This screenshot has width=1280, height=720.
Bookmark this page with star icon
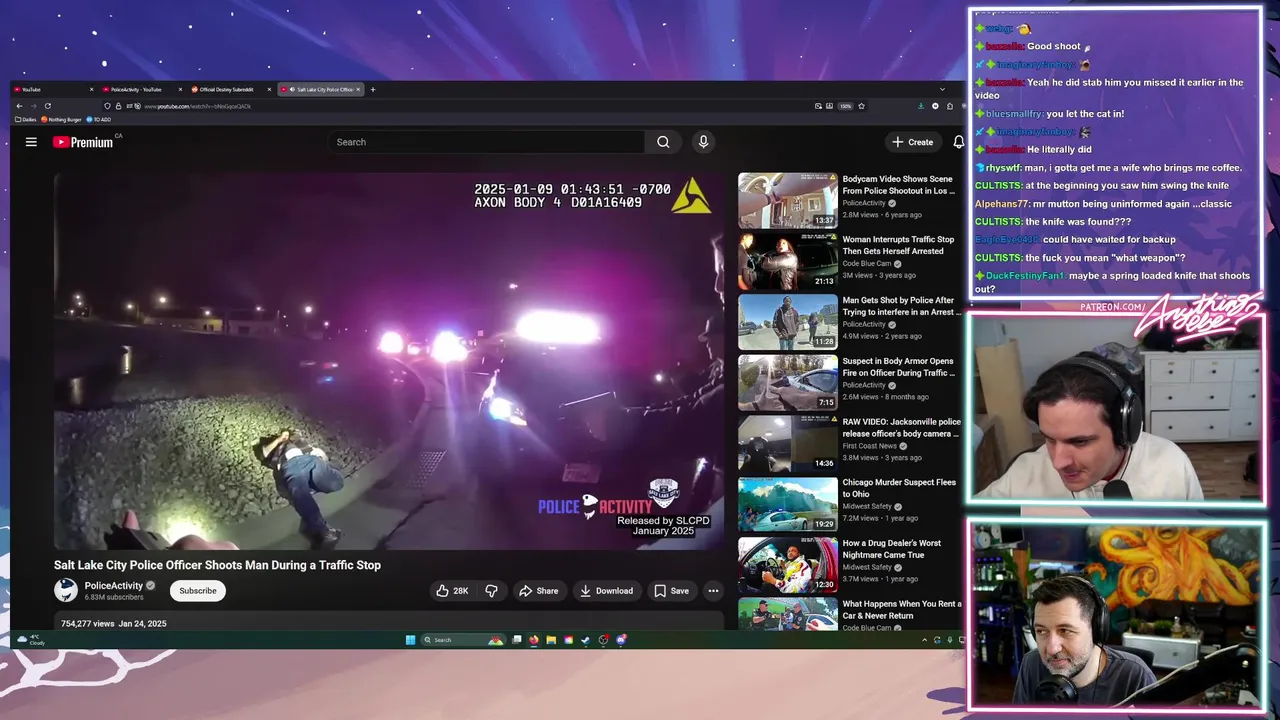click(x=861, y=106)
